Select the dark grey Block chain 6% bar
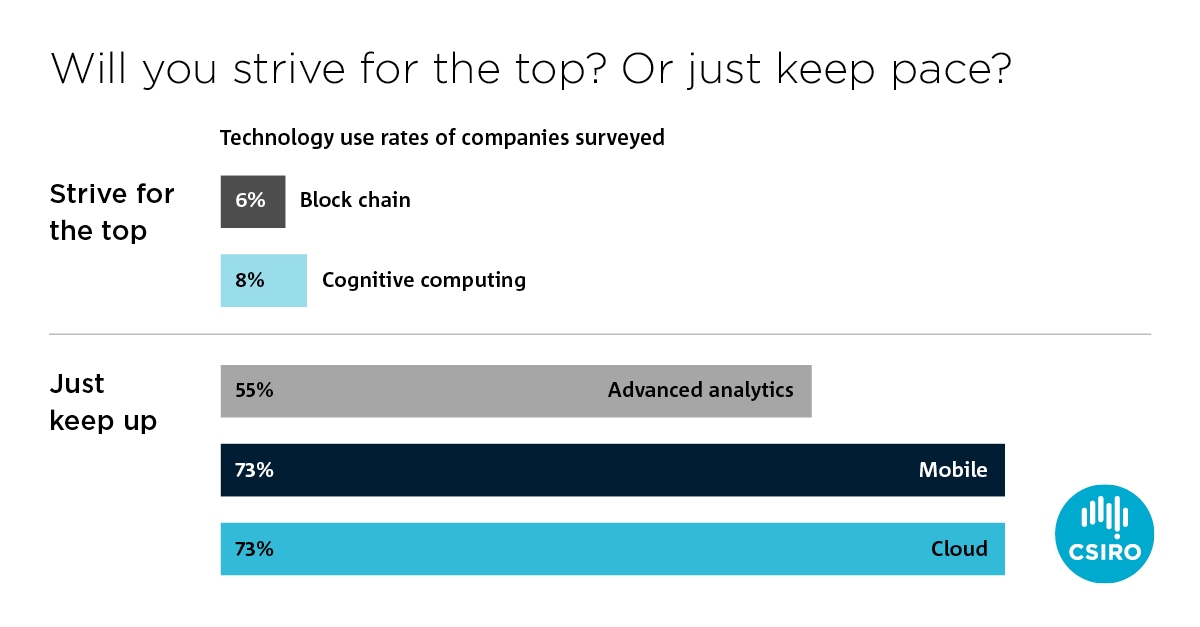Screen dimensions: 1200x627 253,201
